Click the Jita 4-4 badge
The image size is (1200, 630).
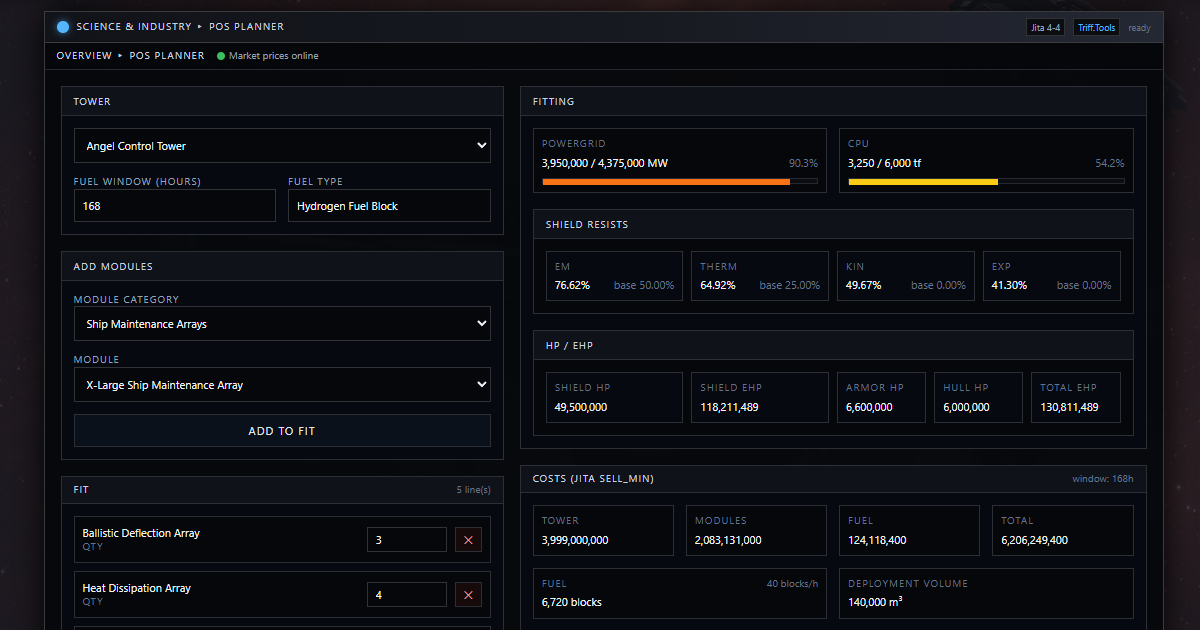click(1045, 28)
